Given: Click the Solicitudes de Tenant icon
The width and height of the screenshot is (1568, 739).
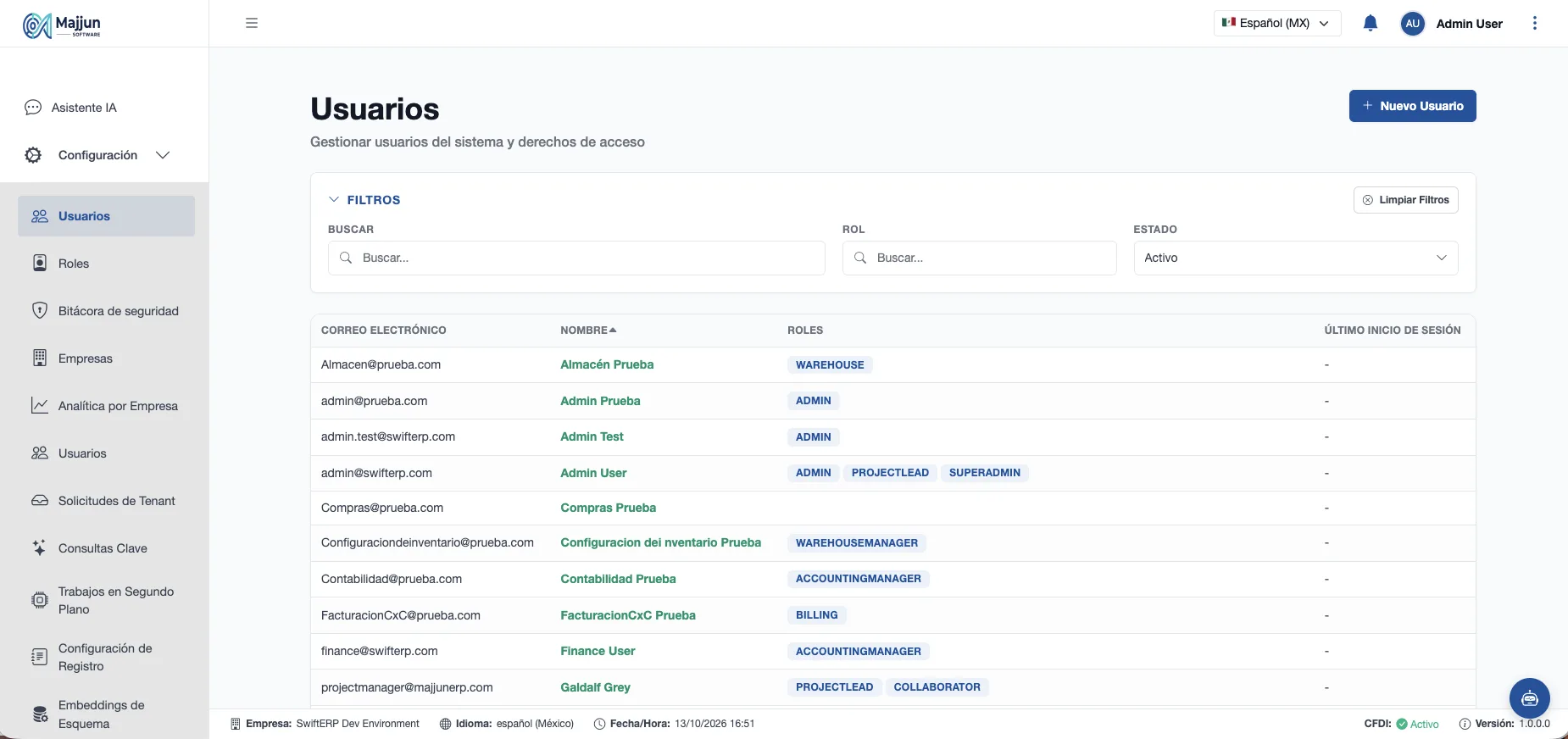Looking at the screenshot, I should pos(40,500).
